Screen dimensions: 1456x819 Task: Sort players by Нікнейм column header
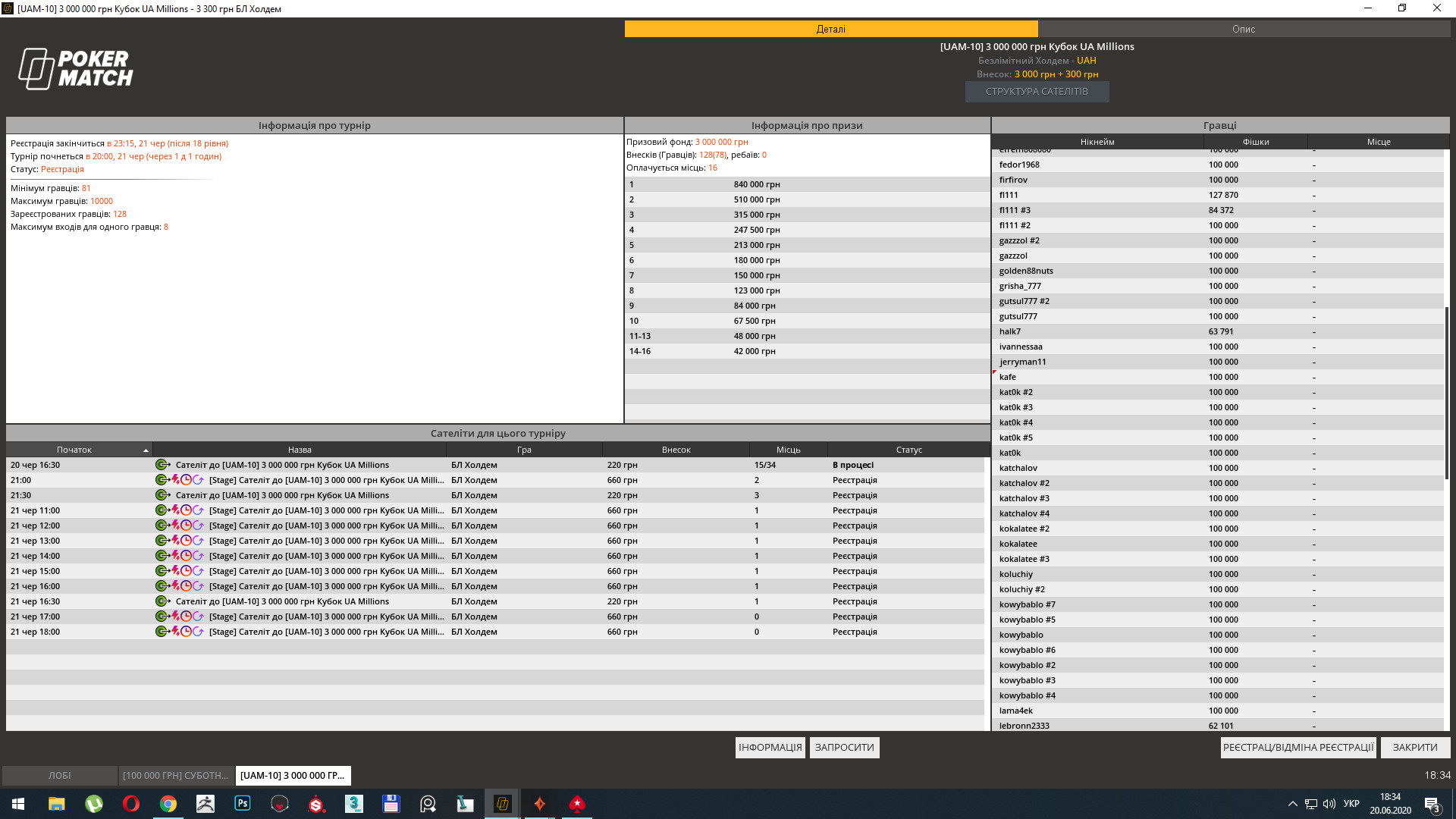coord(1097,142)
